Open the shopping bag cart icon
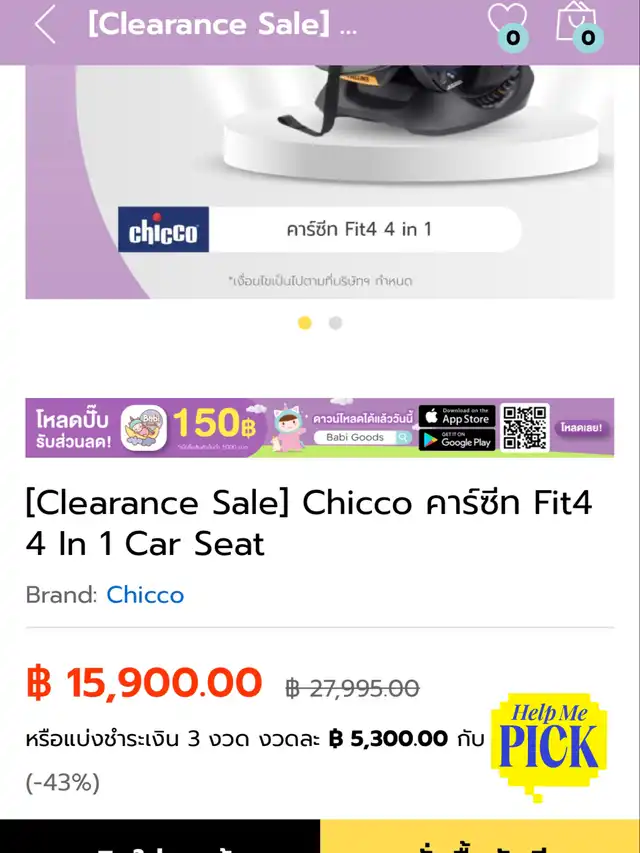 coord(578,23)
